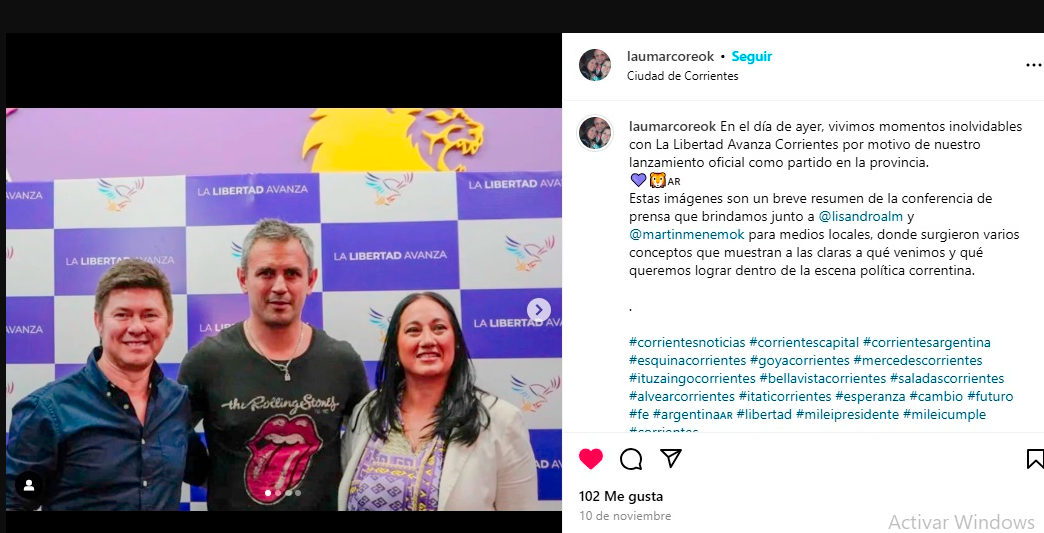1044x533 pixels.
Task: Share post using the paper plane icon
Action: click(x=670, y=458)
